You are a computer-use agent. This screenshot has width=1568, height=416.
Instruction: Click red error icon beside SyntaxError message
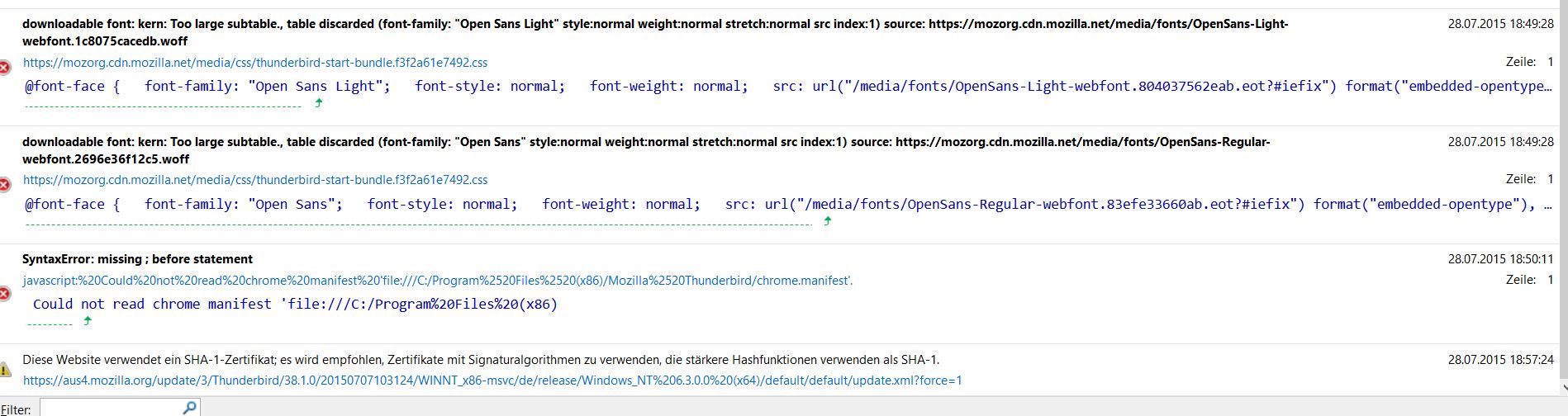pos(5,294)
